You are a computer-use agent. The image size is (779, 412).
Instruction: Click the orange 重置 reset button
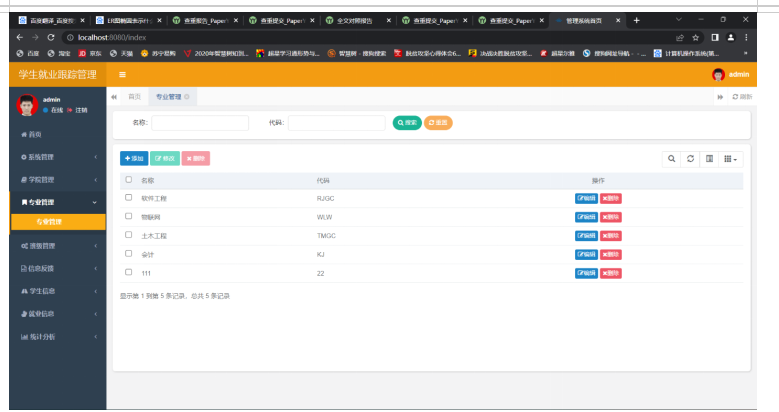[x=438, y=123]
